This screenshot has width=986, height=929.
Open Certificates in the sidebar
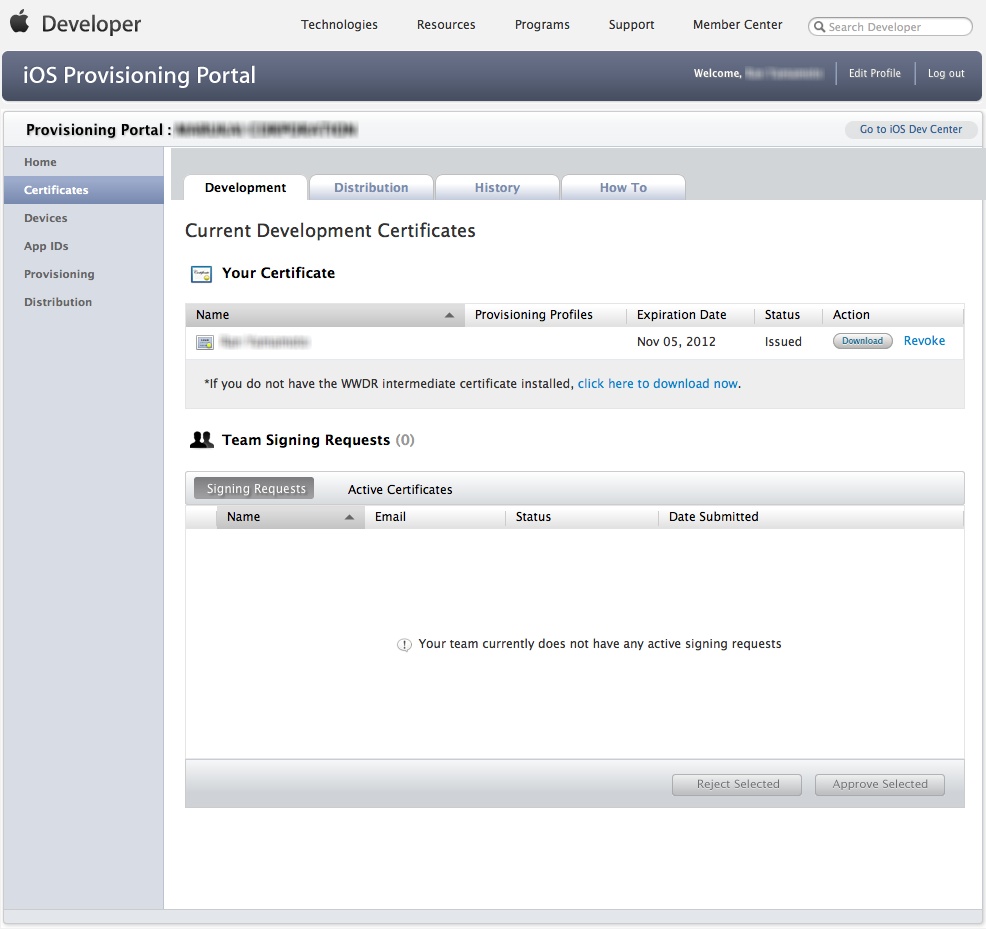click(x=84, y=190)
